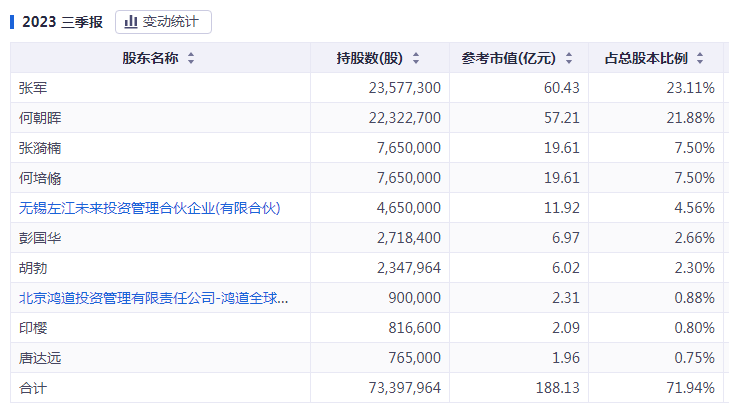The width and height of the screenshot is (729, 412).
Task: Click 胡勃 shareholder name
Action: tap(32, 268)
